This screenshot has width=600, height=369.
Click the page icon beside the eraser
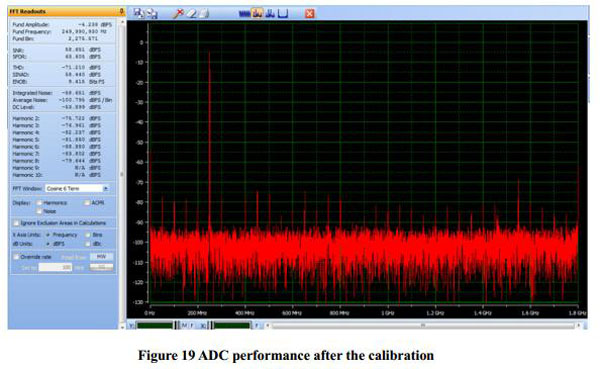204,14
